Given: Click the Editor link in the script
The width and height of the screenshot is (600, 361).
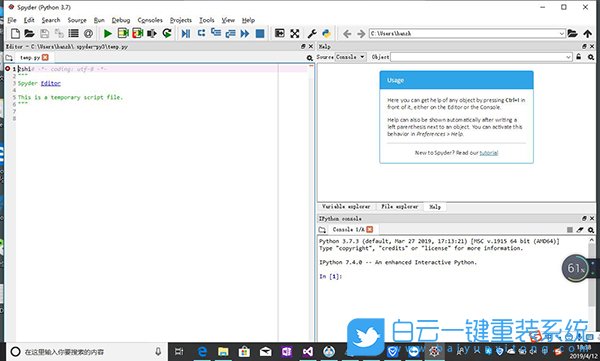Looking at the screenshot, I should [51, 83].
